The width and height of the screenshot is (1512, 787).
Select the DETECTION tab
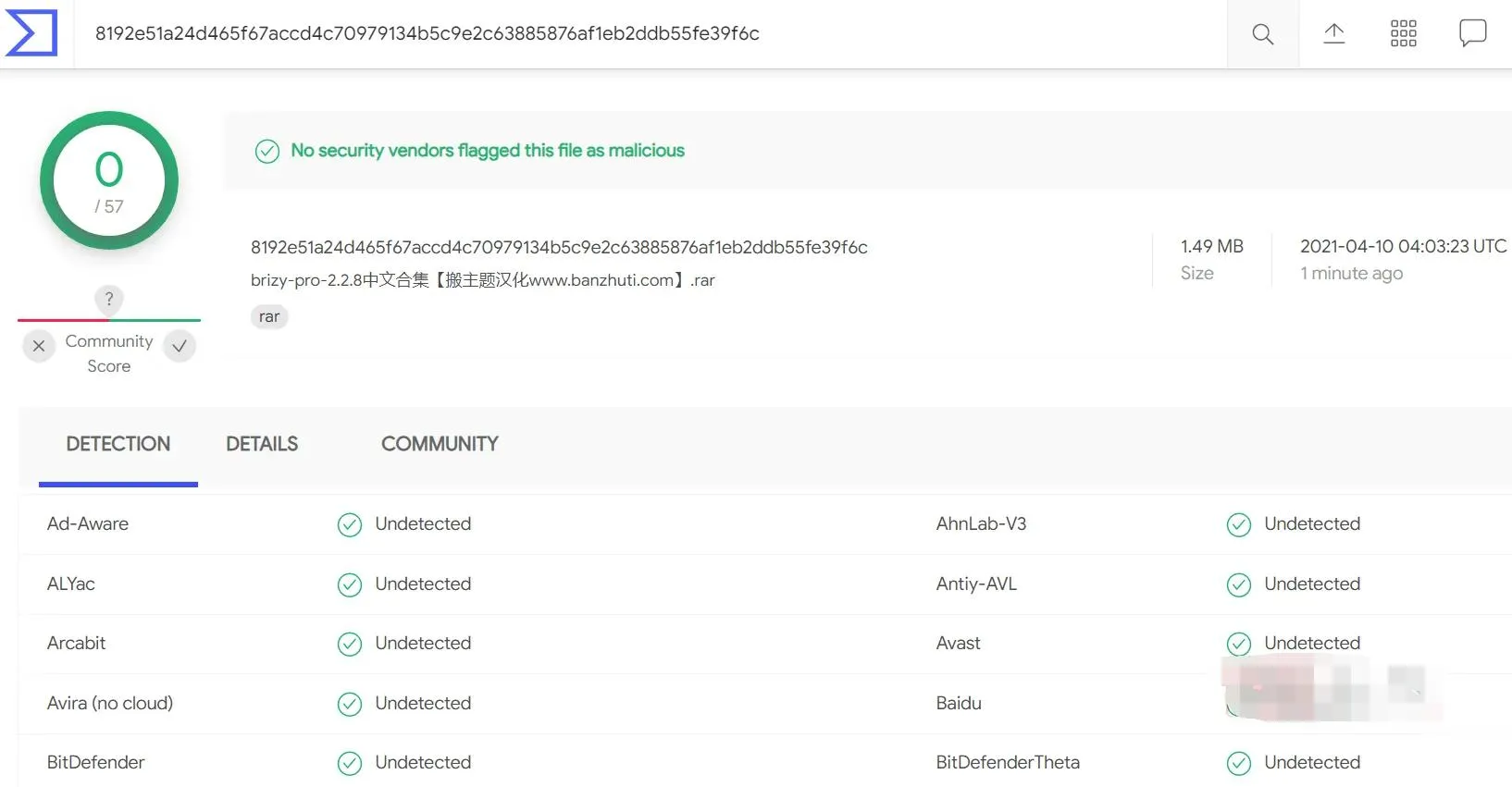(118, 444)
